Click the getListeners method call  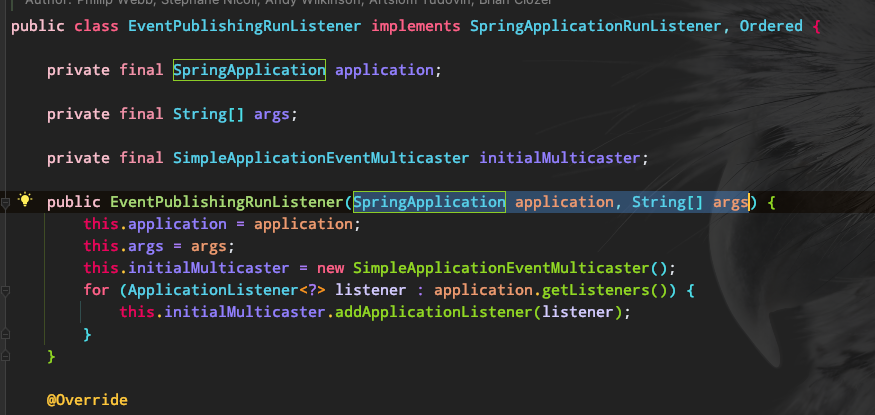(590, 290)
